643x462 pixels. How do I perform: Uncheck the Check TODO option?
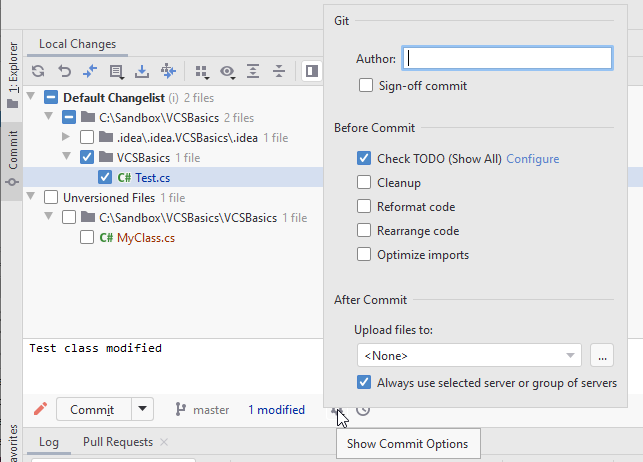pyautogui.click(x=364, y=159)
